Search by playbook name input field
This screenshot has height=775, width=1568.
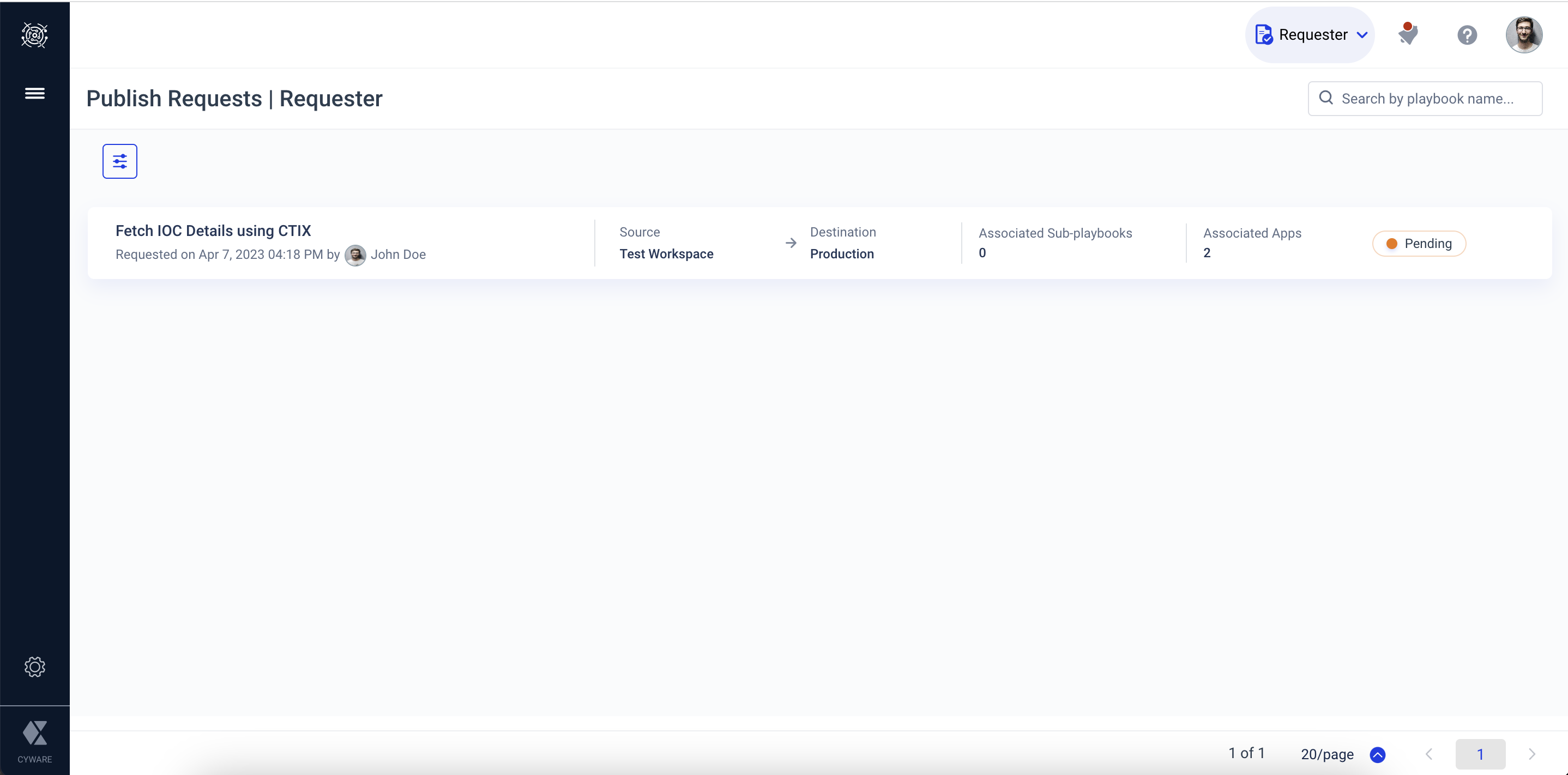[1425, 98]
